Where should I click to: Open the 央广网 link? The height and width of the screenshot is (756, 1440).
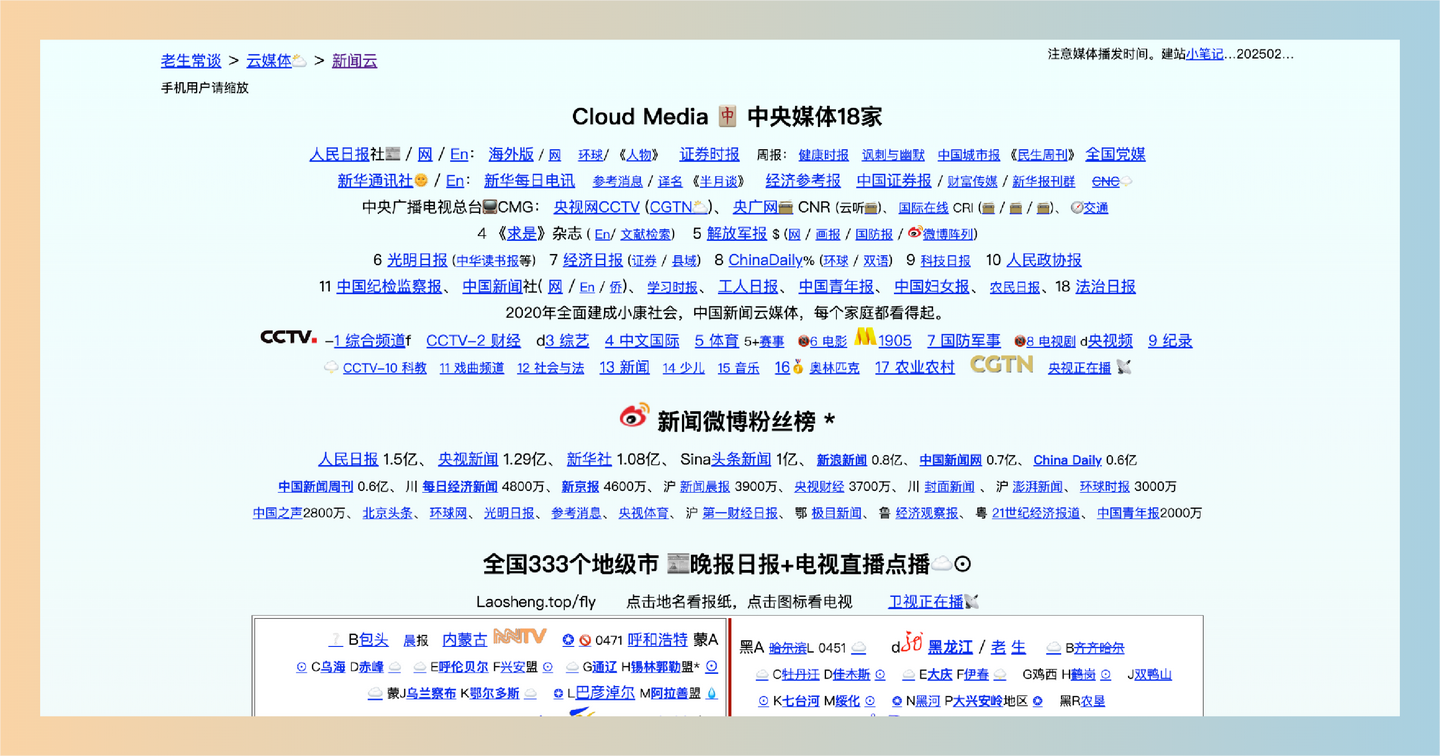[x=755, y=208]
